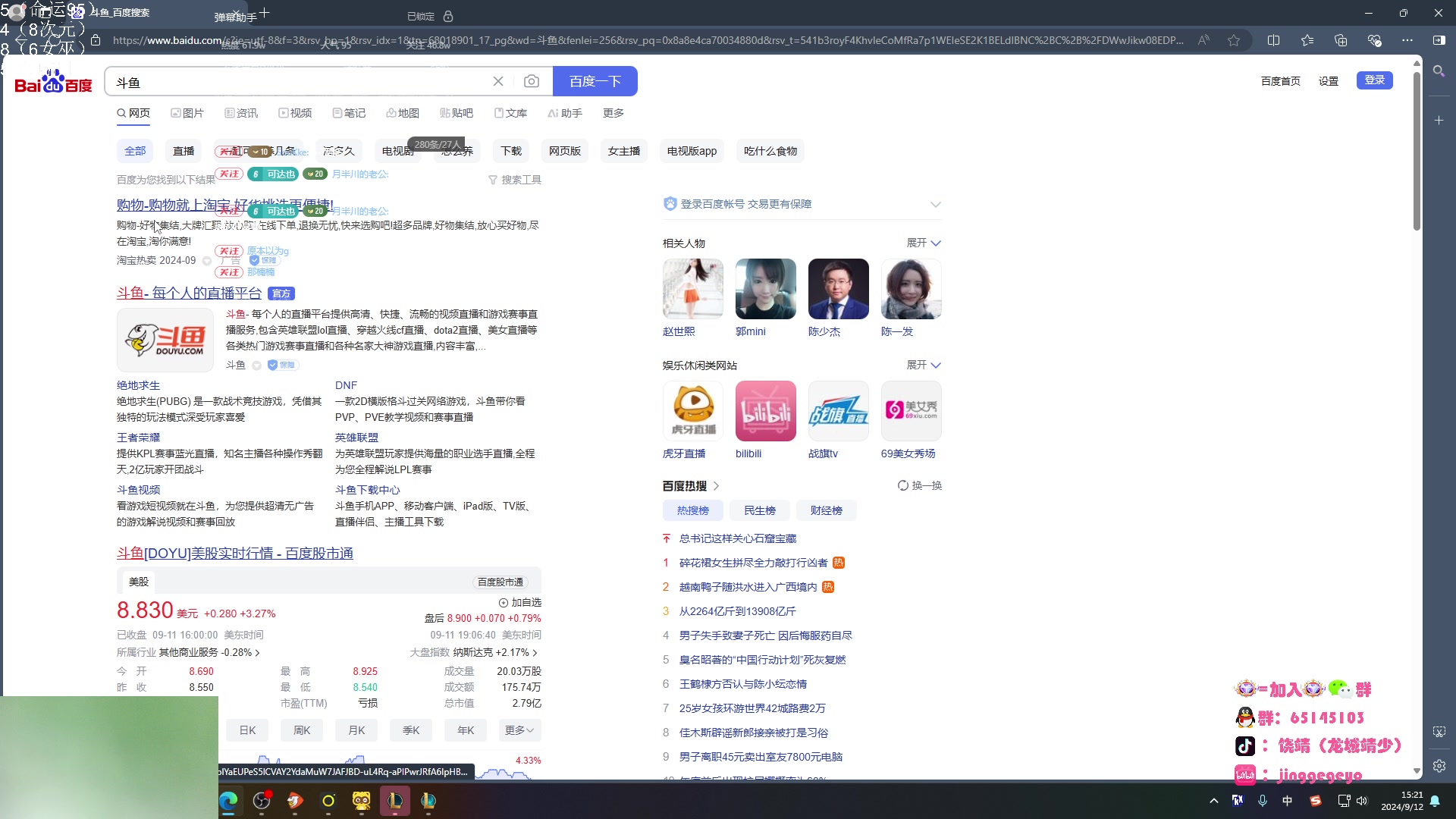Click 登录 login button
The height and width of the screenshot is (819, 1456).
[x=1375, y=80]
